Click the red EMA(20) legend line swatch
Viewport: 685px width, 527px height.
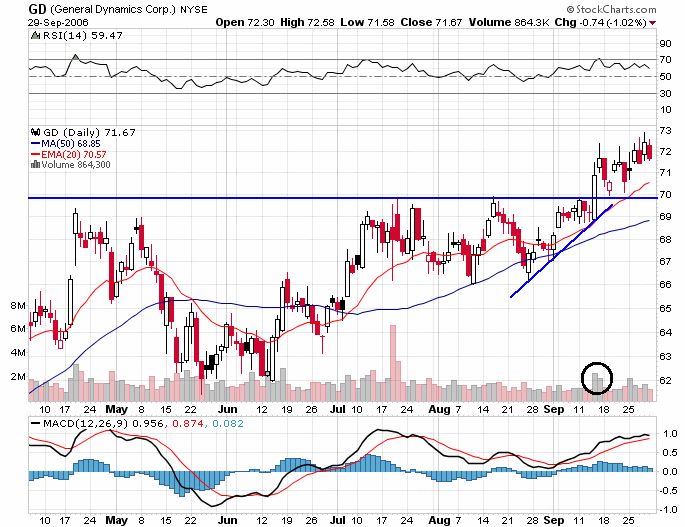[x=35, y=154]
